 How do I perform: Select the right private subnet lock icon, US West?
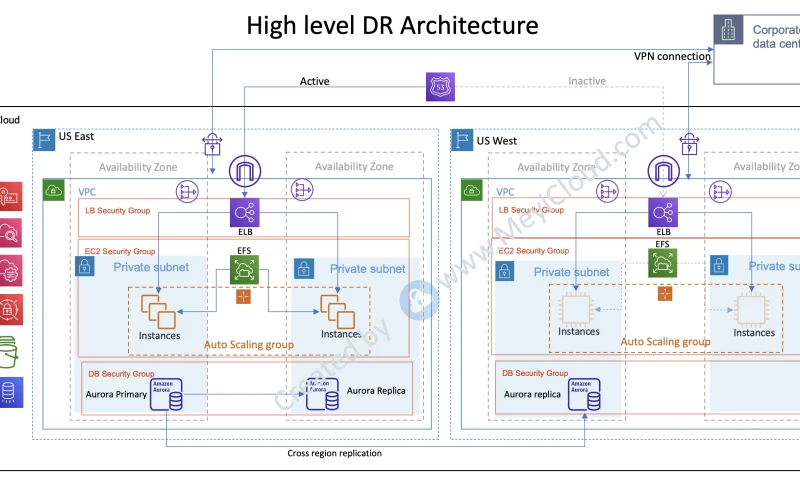click(719, 265)
